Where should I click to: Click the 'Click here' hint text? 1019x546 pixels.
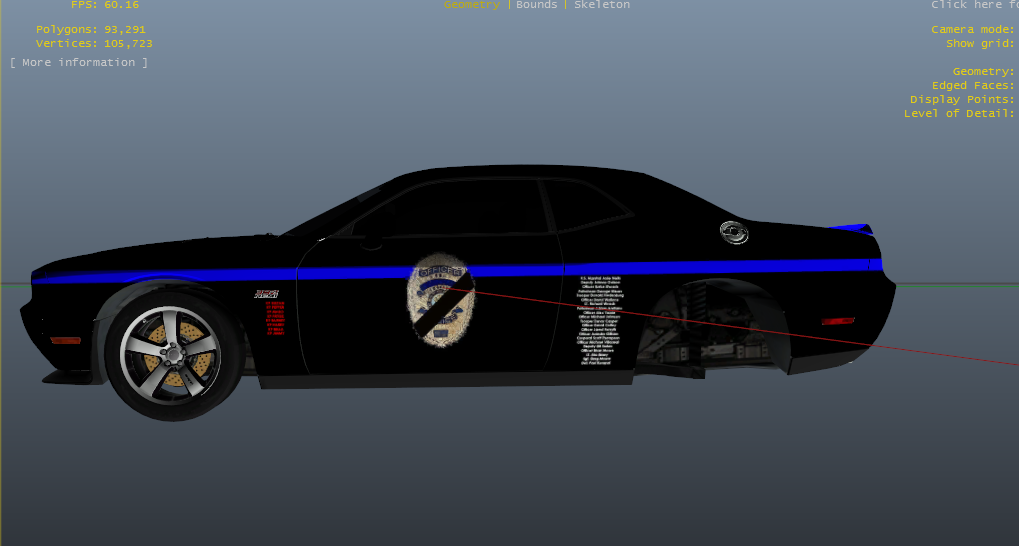pyautogui.click(x=974, y=5)
